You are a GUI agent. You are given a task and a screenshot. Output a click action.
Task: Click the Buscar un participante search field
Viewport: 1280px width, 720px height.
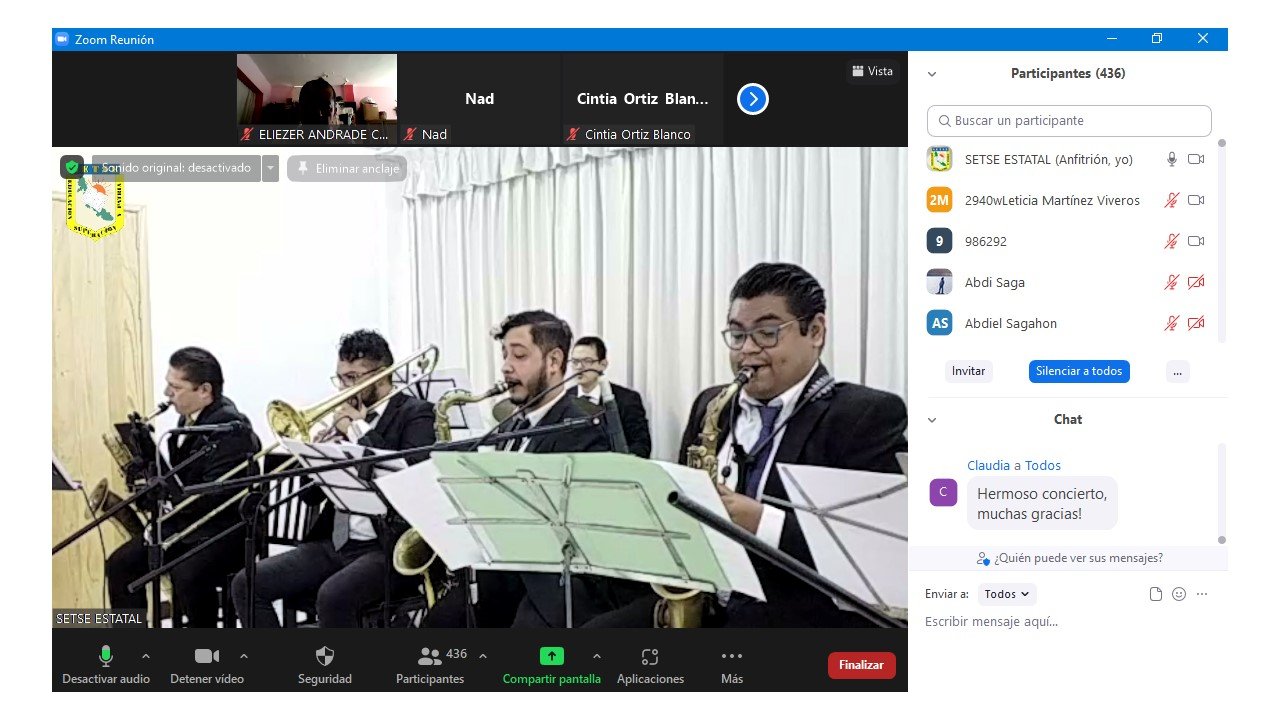[1069, 121]
